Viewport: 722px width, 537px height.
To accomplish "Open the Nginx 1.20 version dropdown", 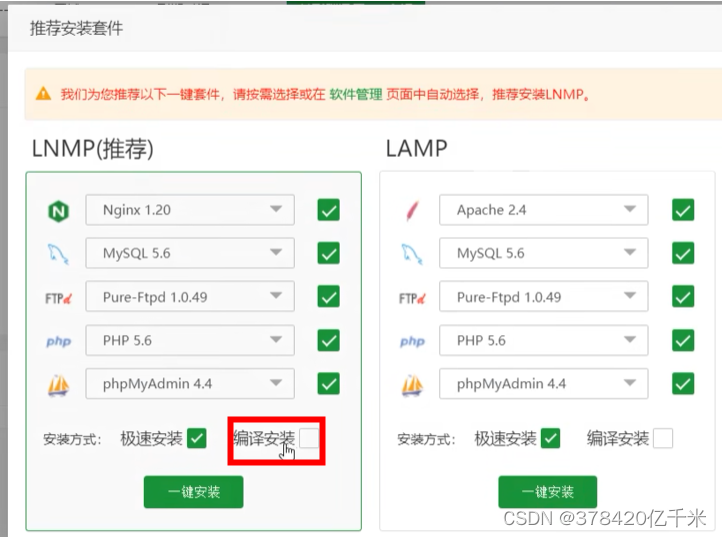I will 190,210.
